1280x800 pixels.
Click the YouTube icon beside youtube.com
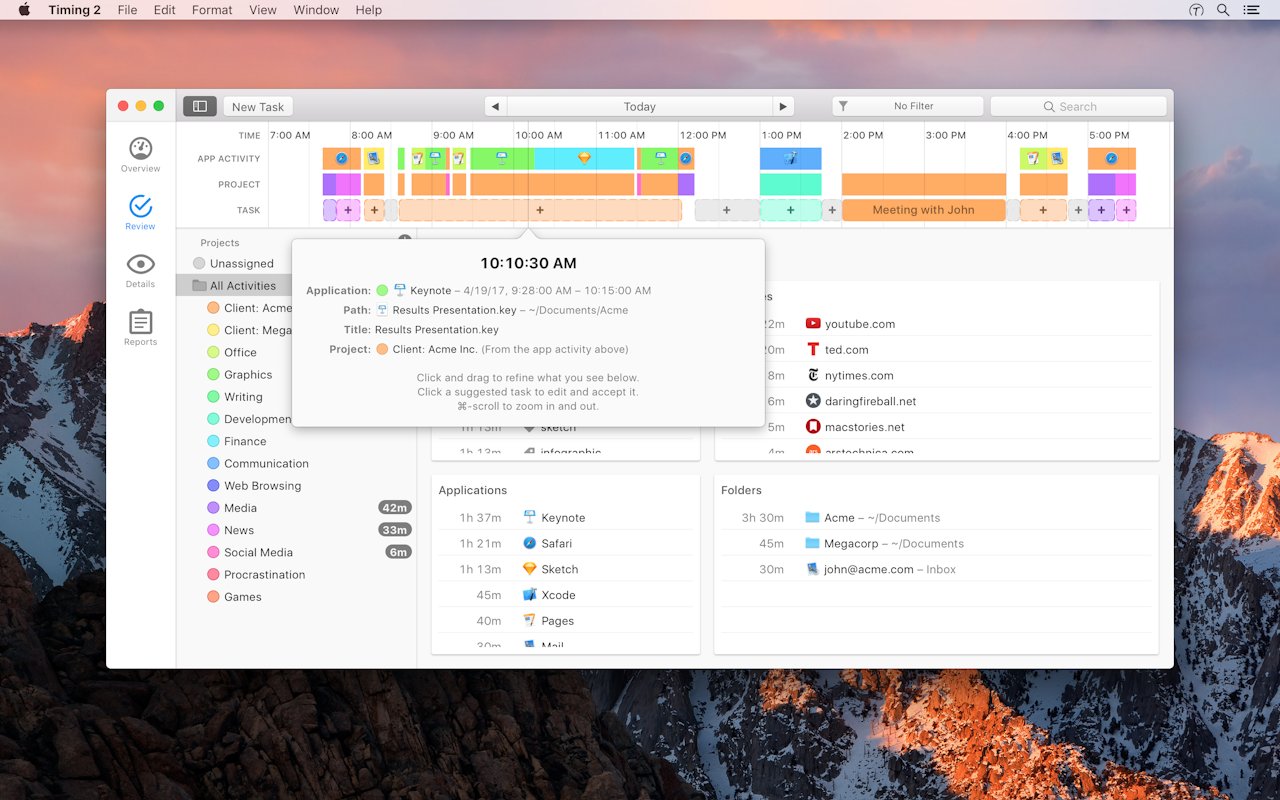tap(811, 323)
